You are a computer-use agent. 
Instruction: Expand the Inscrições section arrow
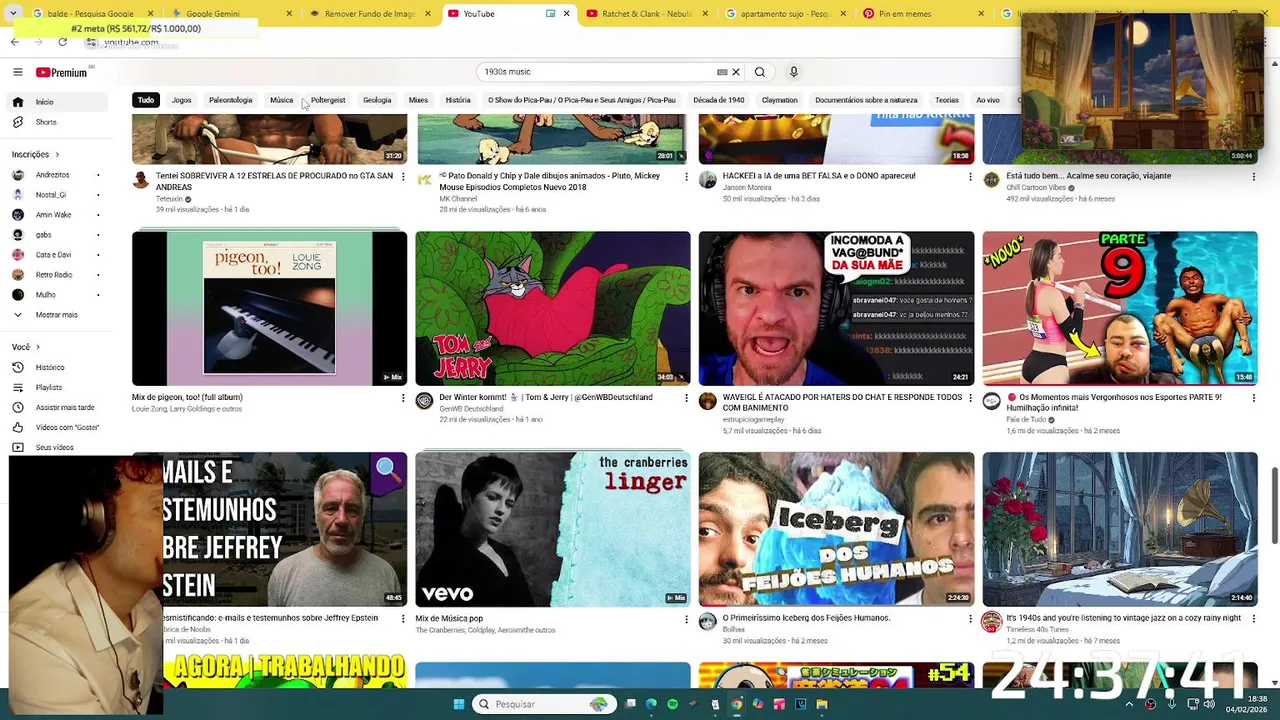[x=57, y=155]
